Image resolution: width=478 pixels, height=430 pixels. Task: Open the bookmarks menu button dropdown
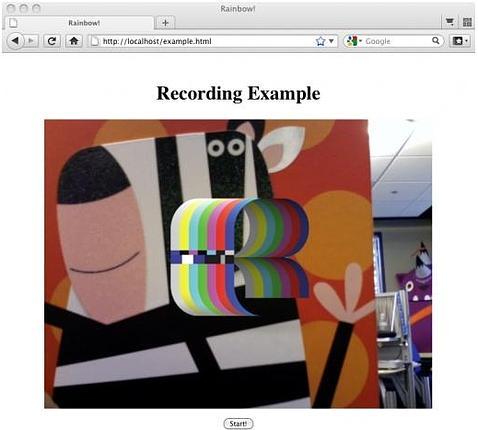click(x=460, y=41)
